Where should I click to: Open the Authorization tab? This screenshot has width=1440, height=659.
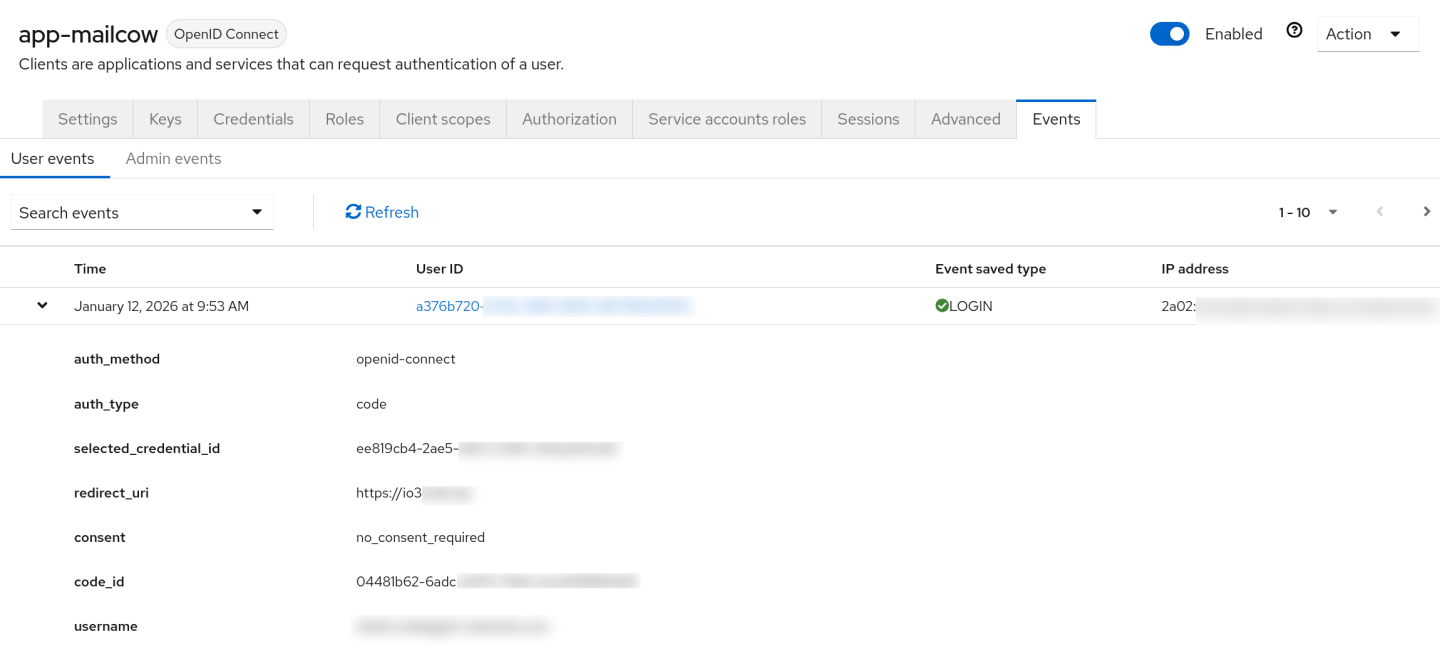(x=569, y=118)
